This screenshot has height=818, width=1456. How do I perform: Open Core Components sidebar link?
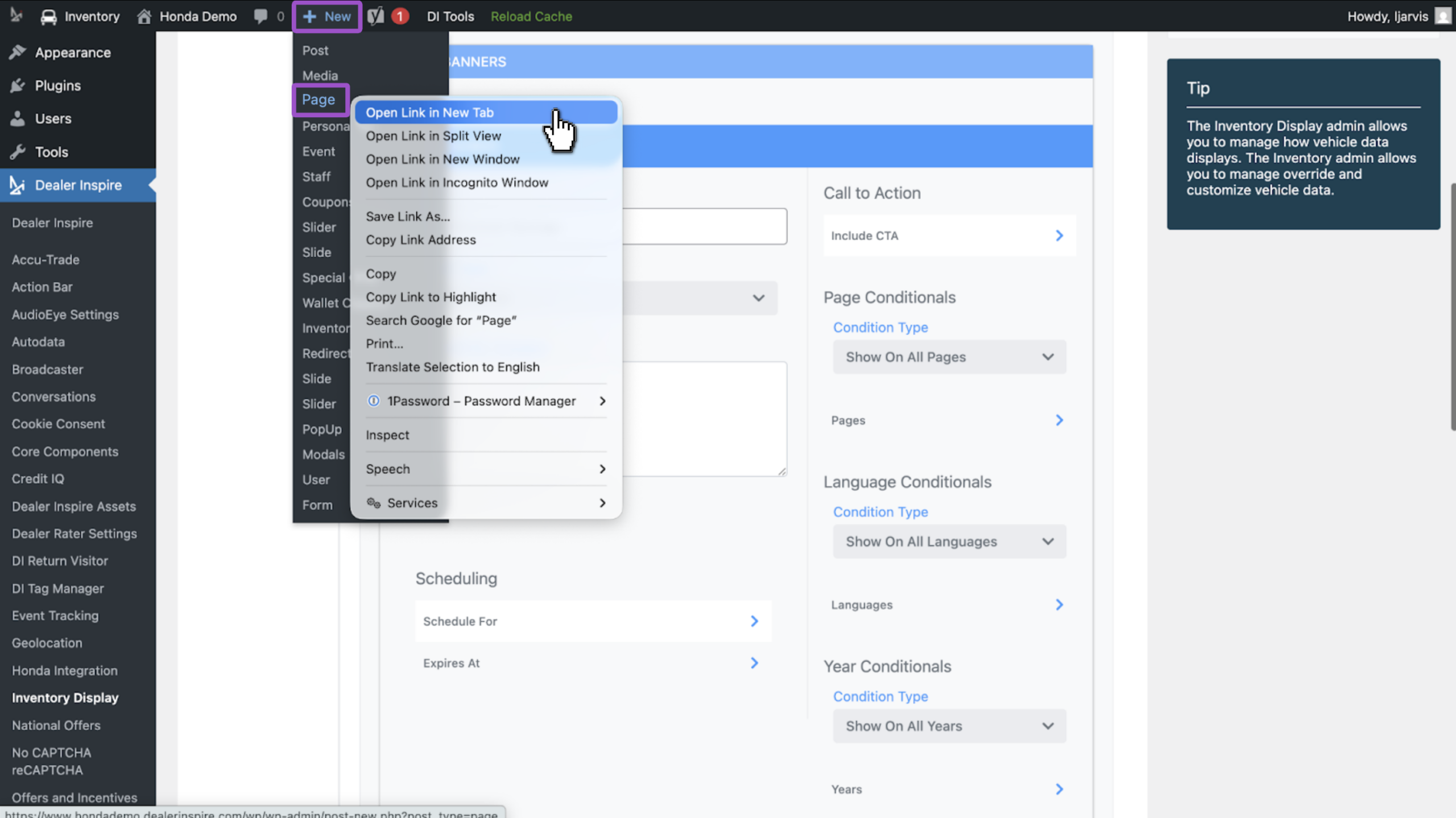pyautogui.click(x=65, y=452)
